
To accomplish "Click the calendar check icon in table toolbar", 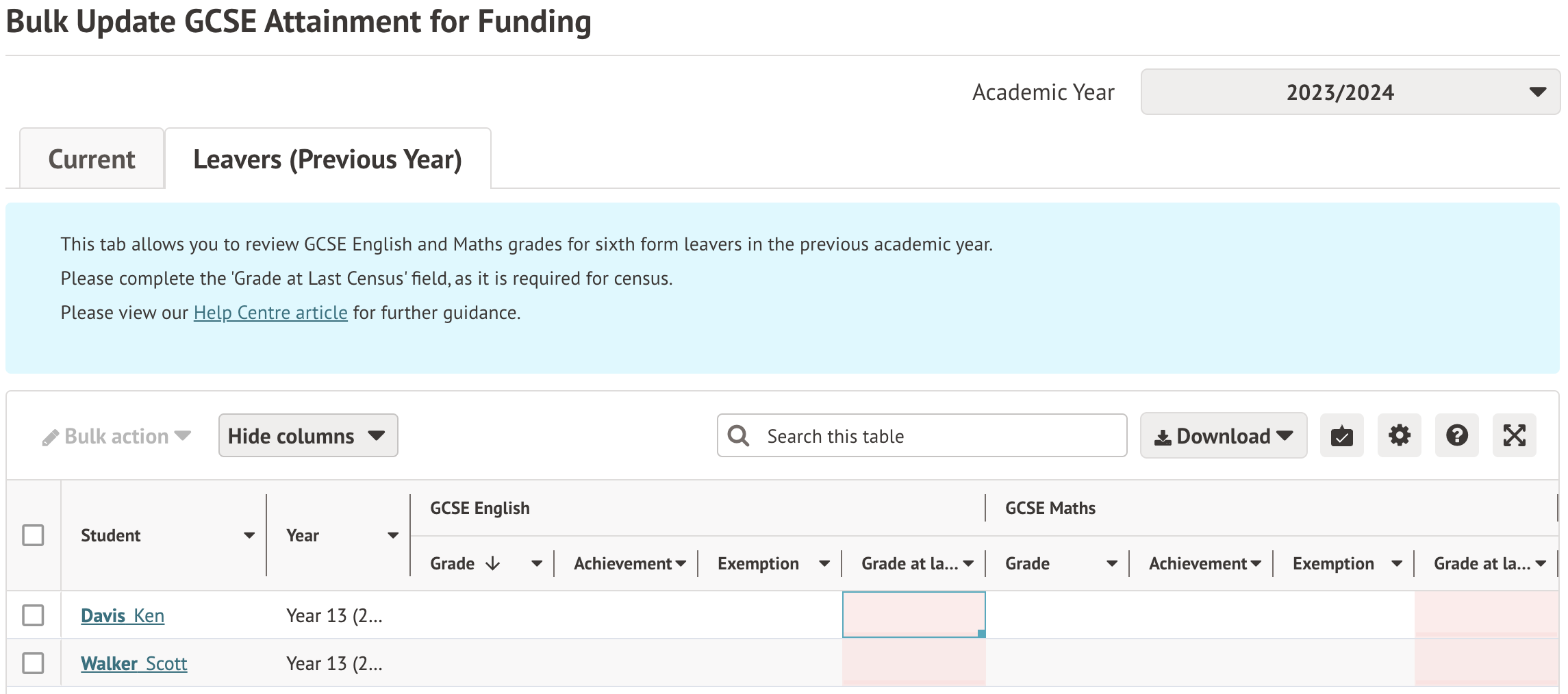I will (1341, 436).
